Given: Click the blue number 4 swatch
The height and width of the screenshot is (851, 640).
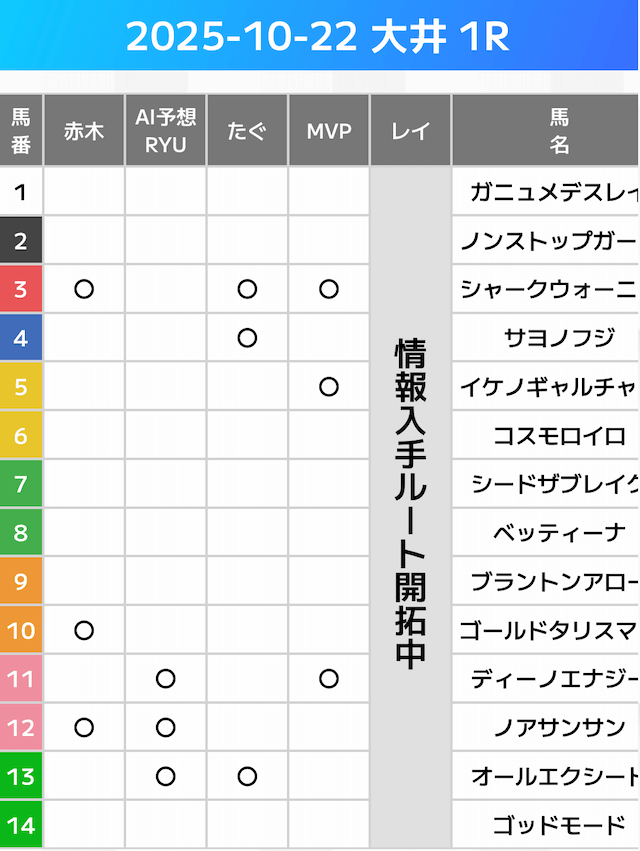Looking at the screenshot, I should coord(21,338).
